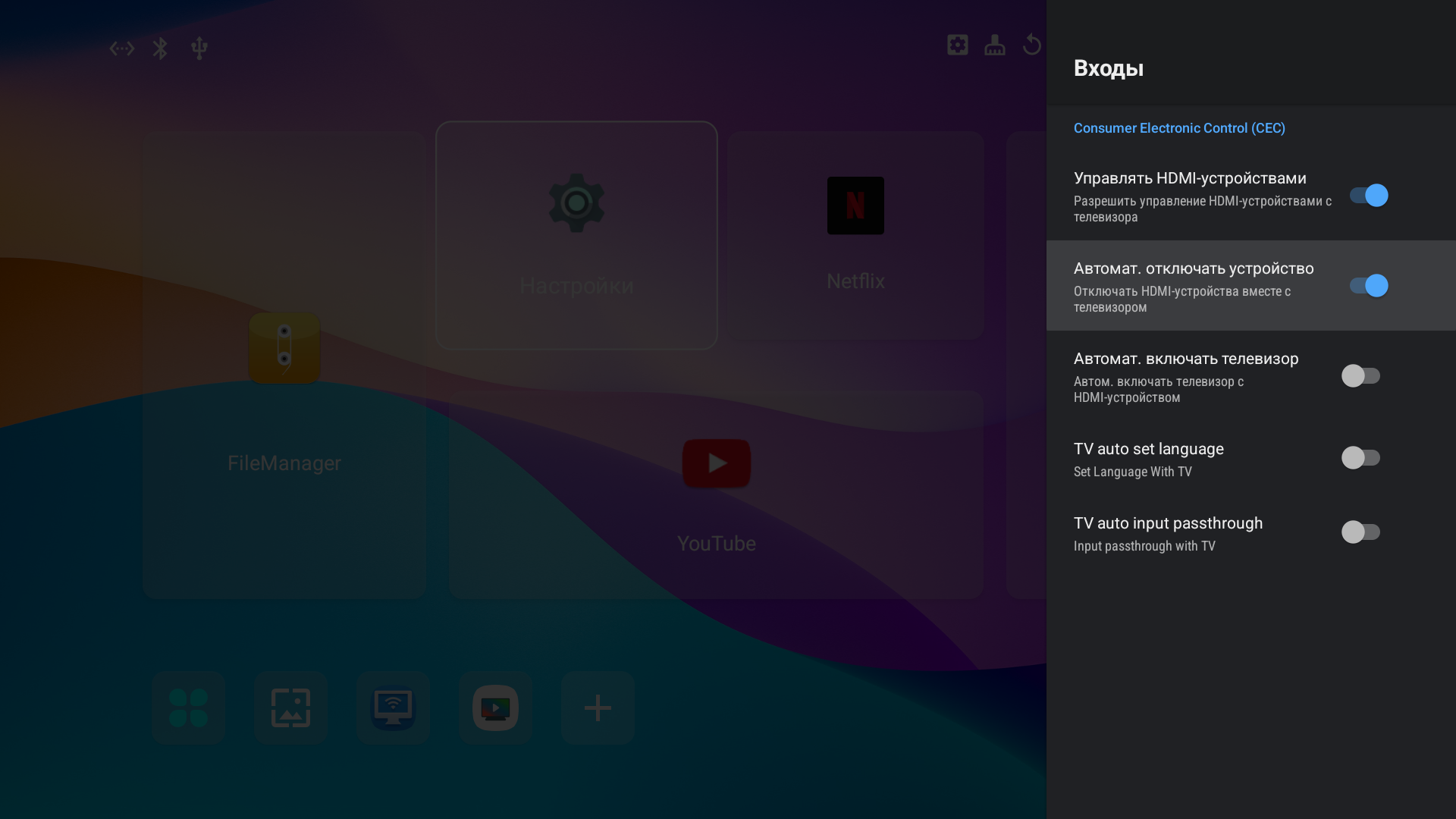Open the top-bar settings gear icon
The height and width of the screenshot is (819, 1456).
coord(957,45)
